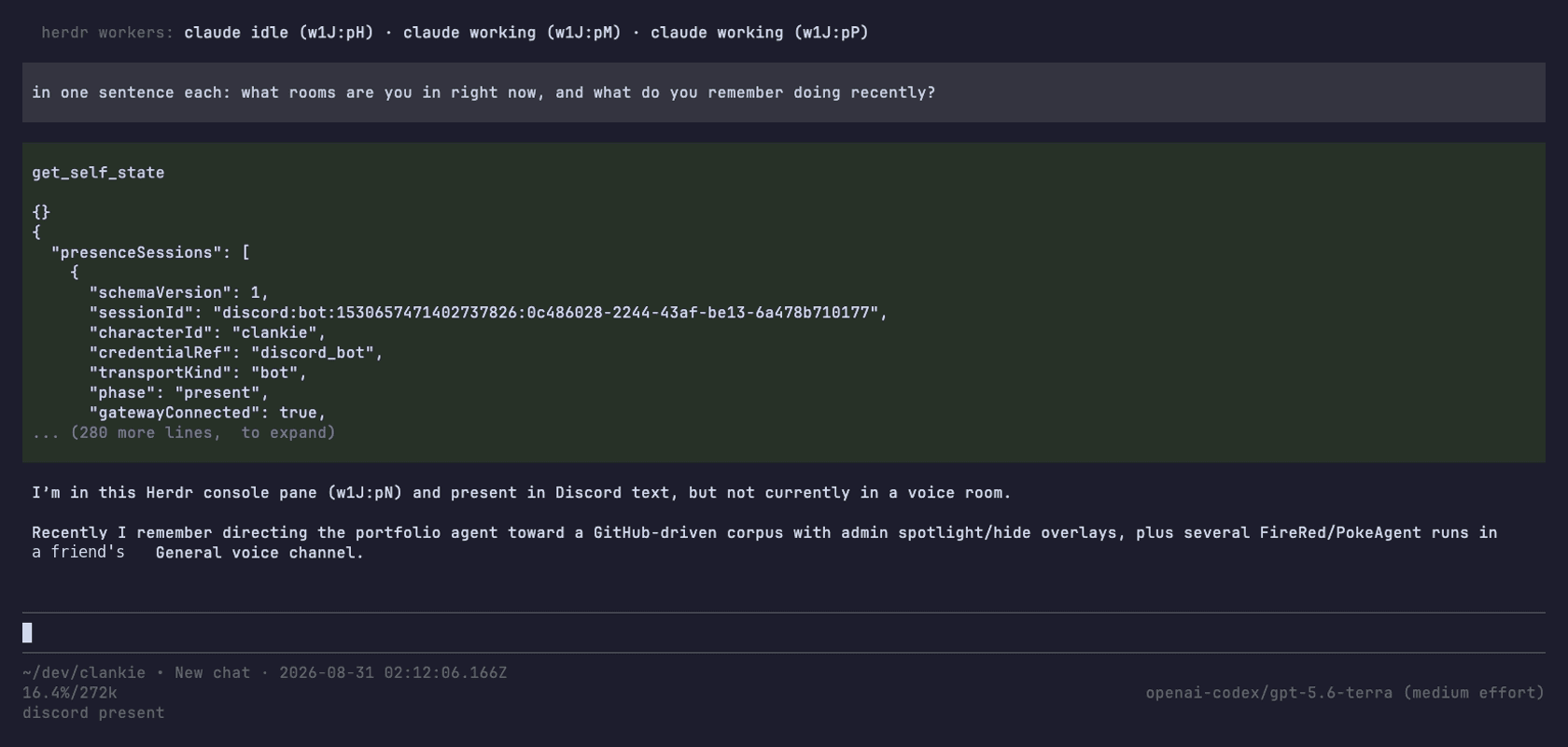Click the '"characterId": "clankie"' line
Image resolution: width=1568 pixels, height=747 pixels.
[207, 333]
